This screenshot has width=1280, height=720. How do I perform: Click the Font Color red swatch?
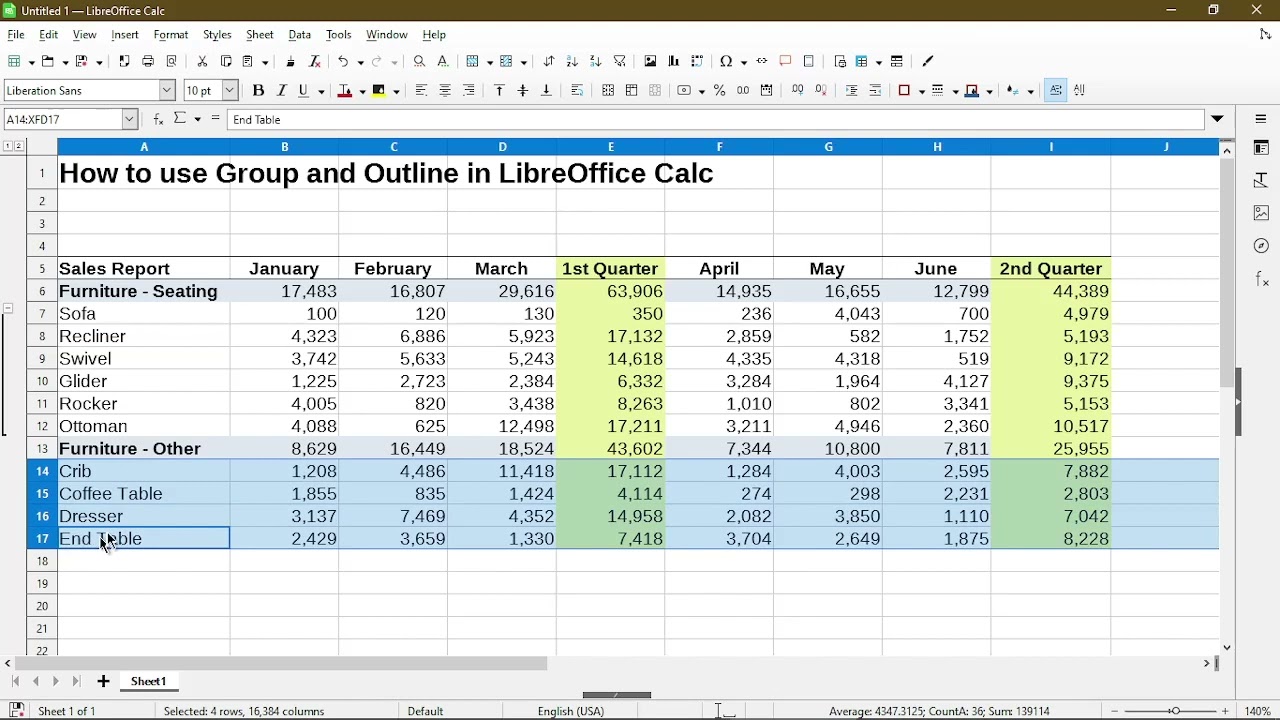345,91
